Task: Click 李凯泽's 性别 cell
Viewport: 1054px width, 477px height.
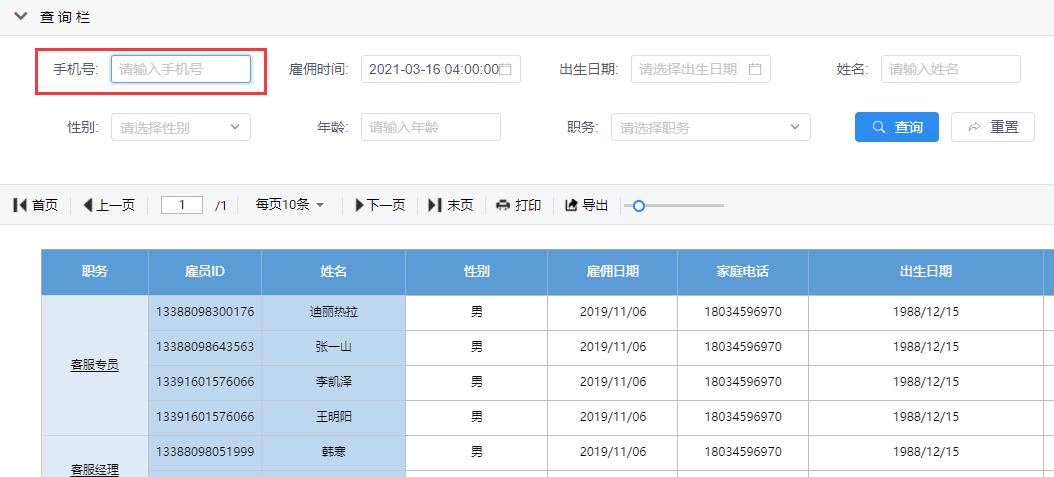Action: click(x=477, y=382)
